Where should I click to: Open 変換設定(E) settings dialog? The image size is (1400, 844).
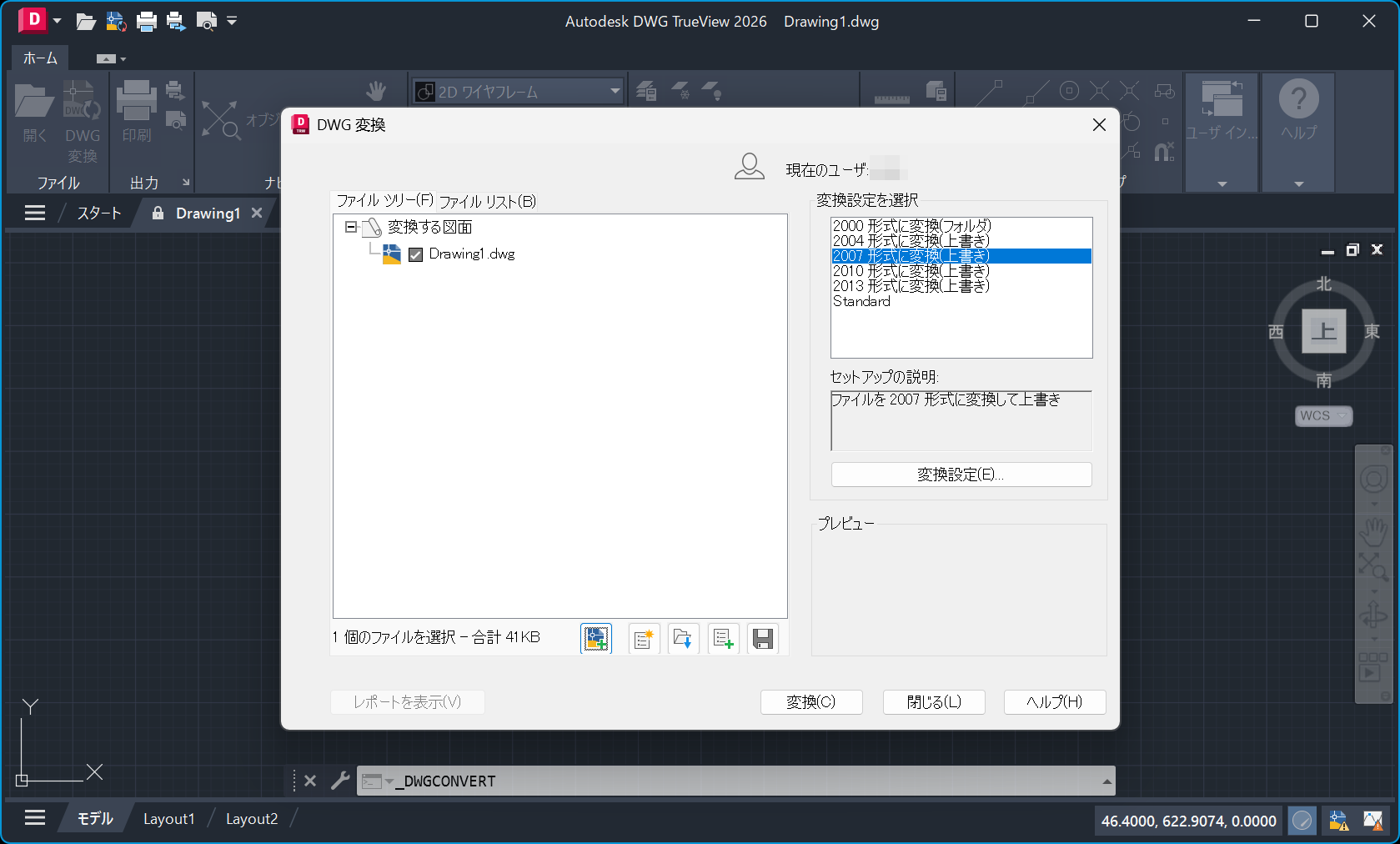pyautogui.click(x=960, y=474)
